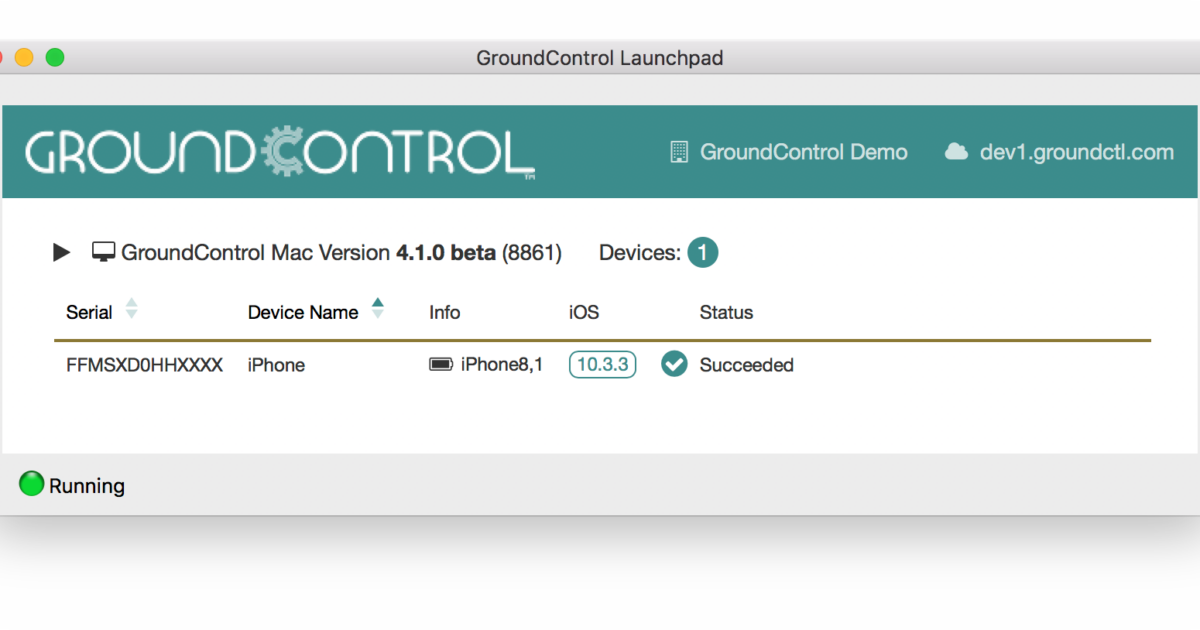Select the iPhone row serial FFMSXD0HHXXXX
The height and width of the screenshot is (630, 1200).
(144, 364)
